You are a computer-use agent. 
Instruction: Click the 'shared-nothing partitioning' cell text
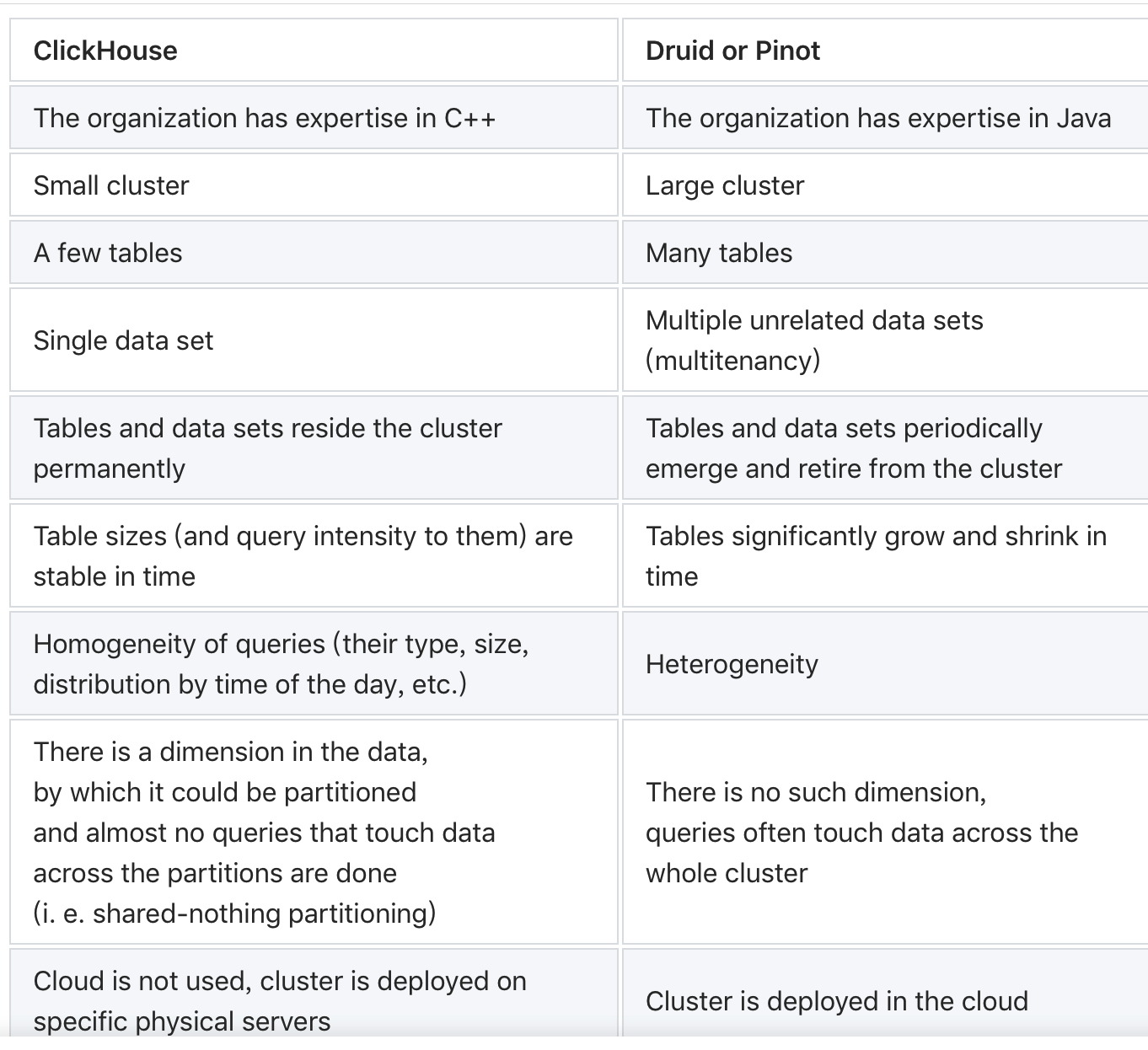(234, 913)
